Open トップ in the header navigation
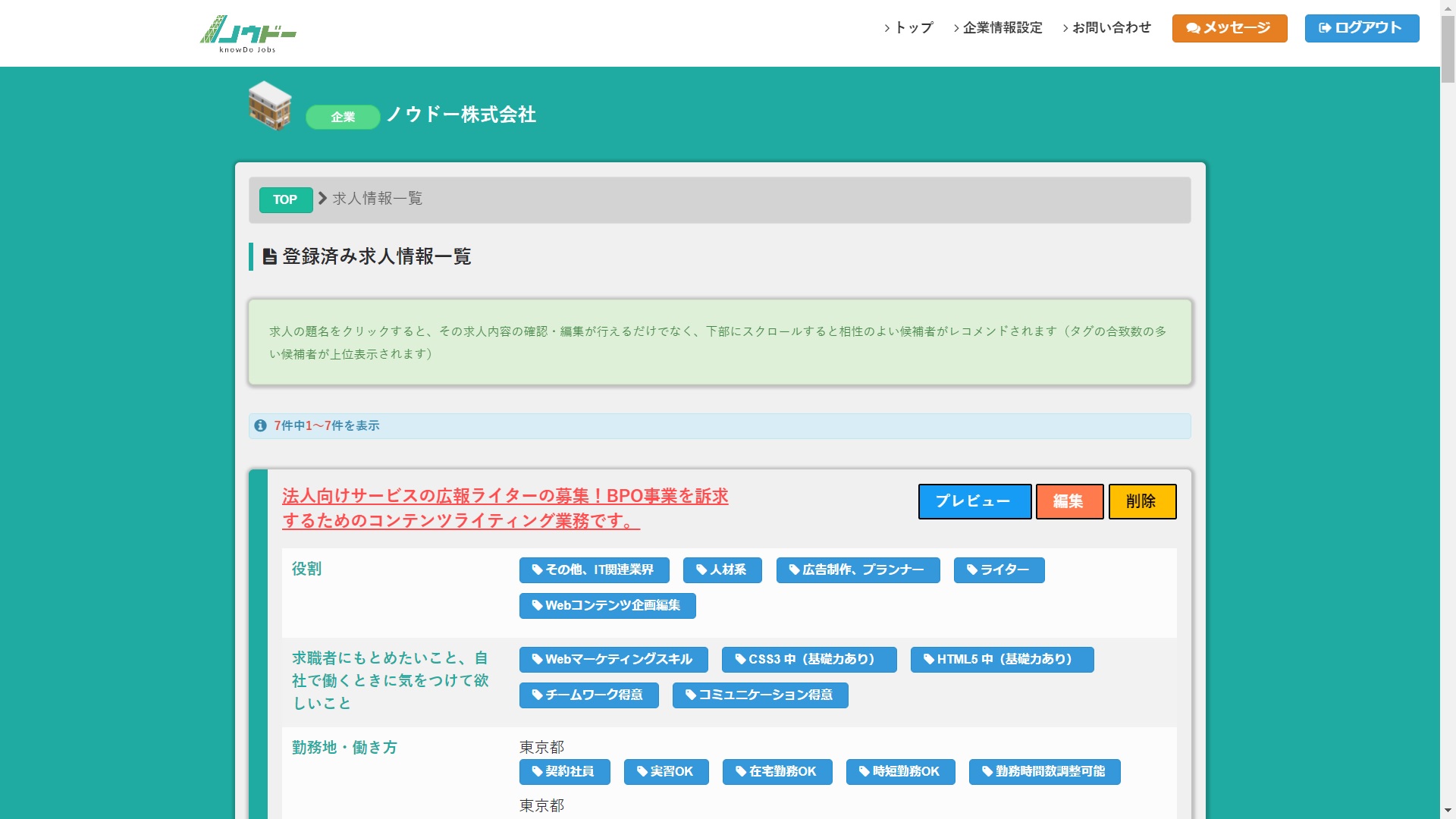The height and width of the screenshot is (819, 1456). 908,28
